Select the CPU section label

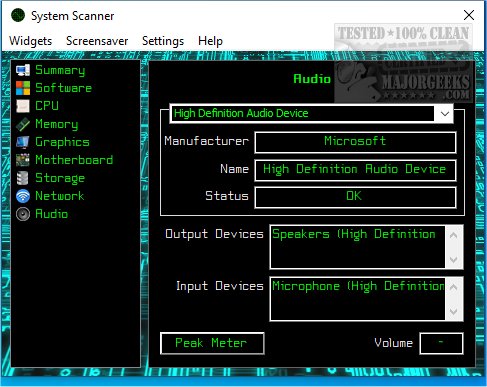[x=47, y=106]
